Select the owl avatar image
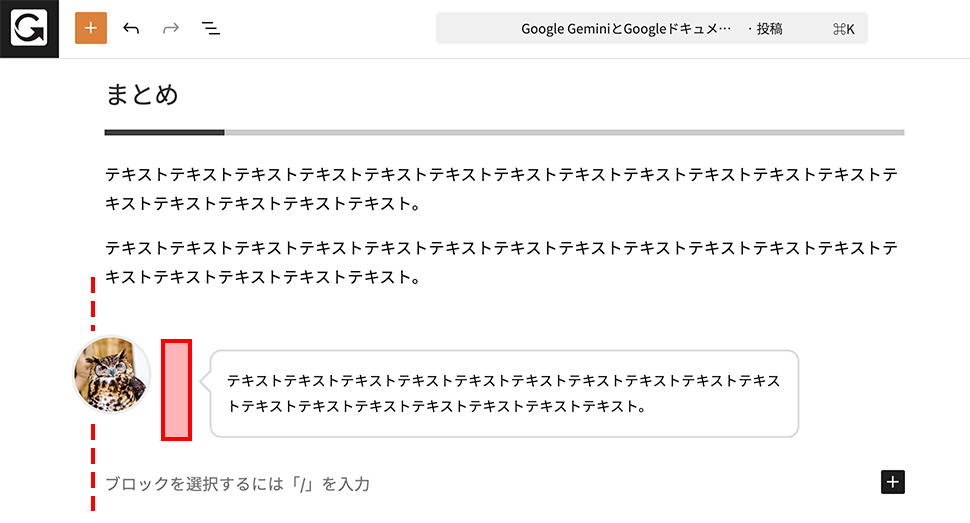Image resolution: width=970 pixels, height=523 pixels. point(112,374)
